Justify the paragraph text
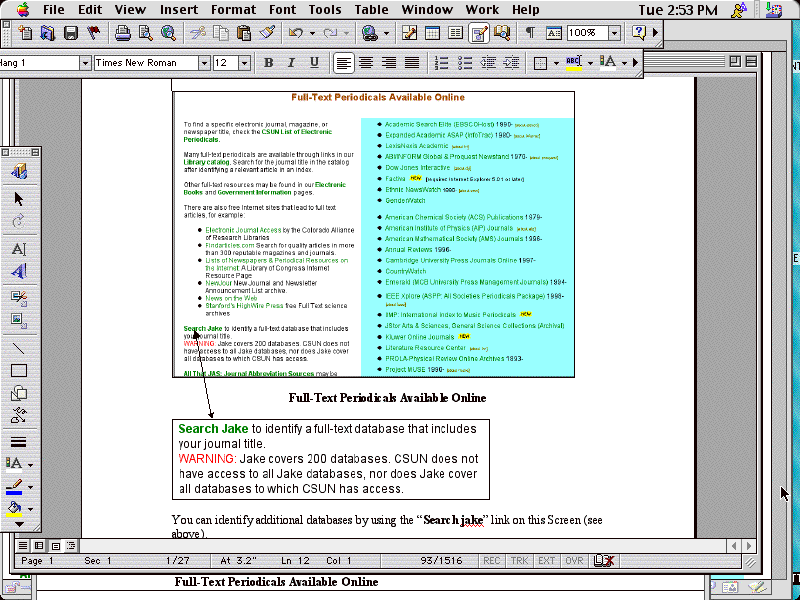 point(412,63)
